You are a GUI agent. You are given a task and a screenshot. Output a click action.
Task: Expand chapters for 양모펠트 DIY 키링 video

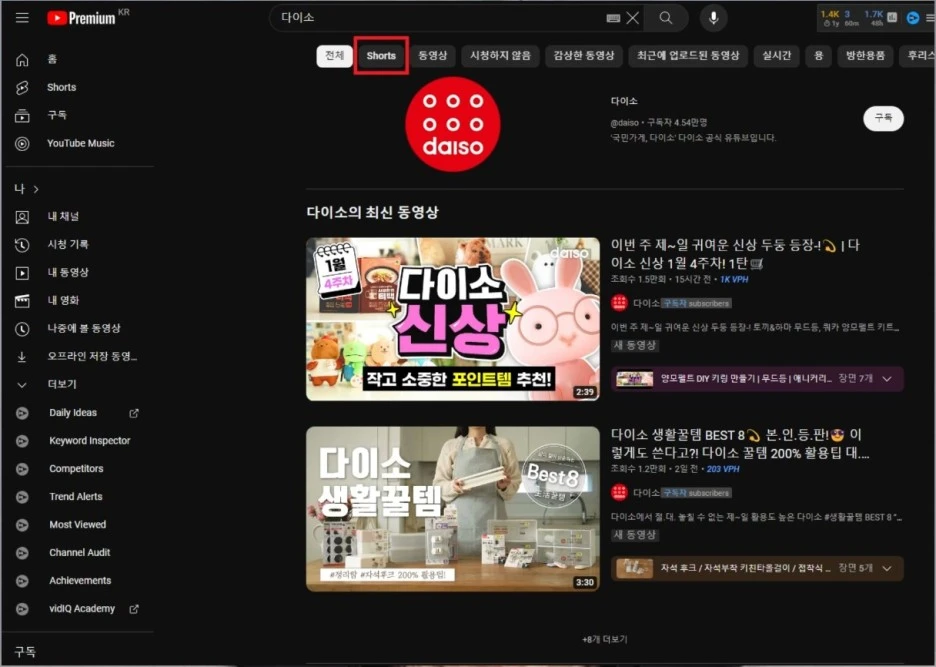887,379
